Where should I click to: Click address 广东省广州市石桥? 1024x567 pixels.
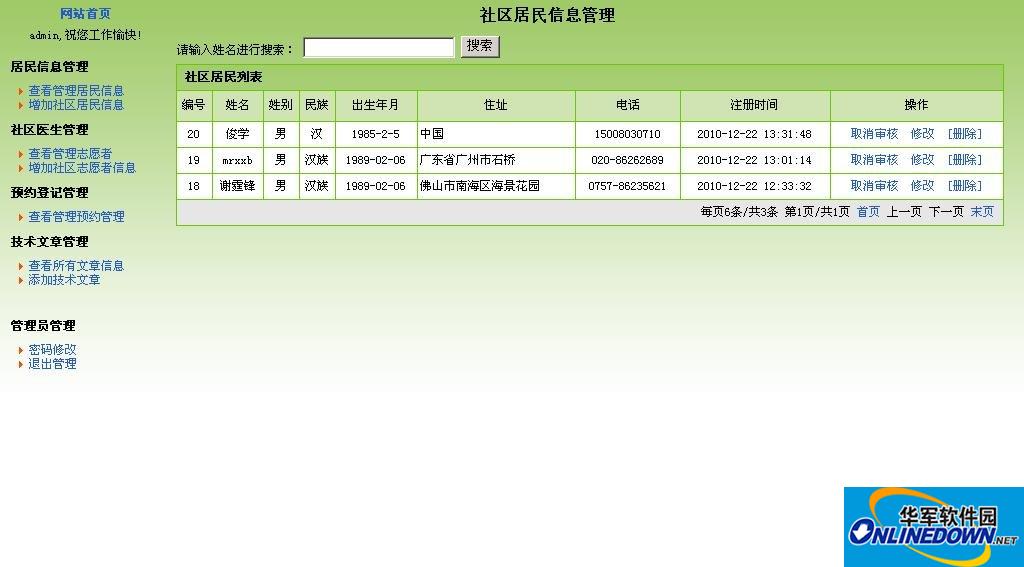click(x=468, y=160)
